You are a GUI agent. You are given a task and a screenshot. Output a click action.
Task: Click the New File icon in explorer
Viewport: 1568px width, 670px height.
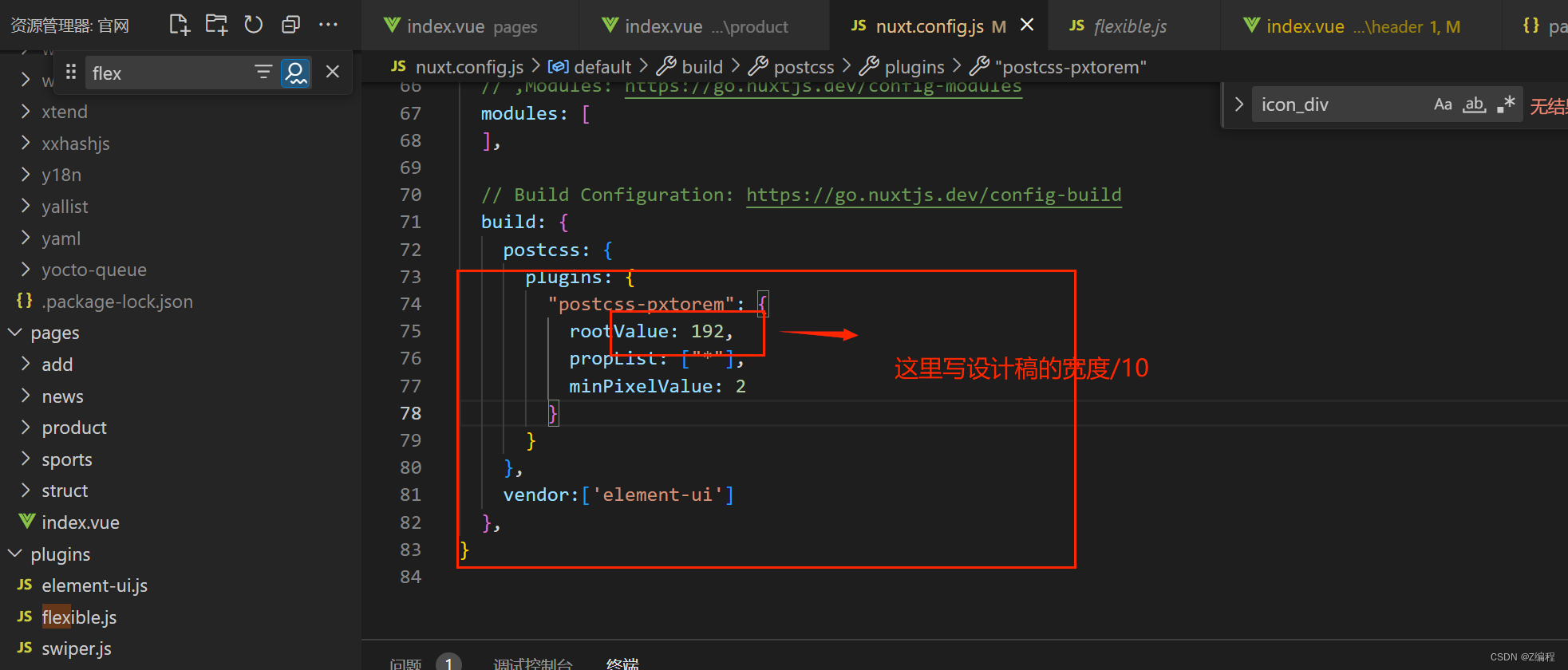click(x=180, y=25)
